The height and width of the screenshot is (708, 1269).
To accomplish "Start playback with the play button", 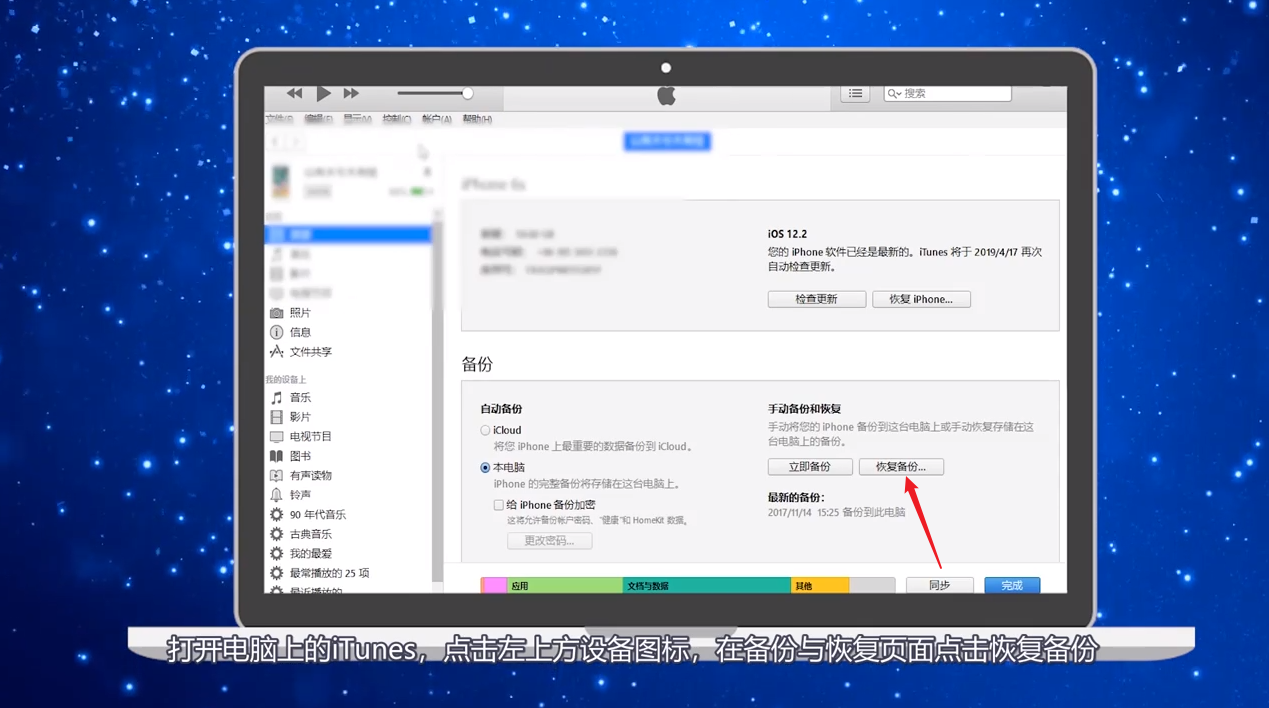I will (x=323, y=93).
